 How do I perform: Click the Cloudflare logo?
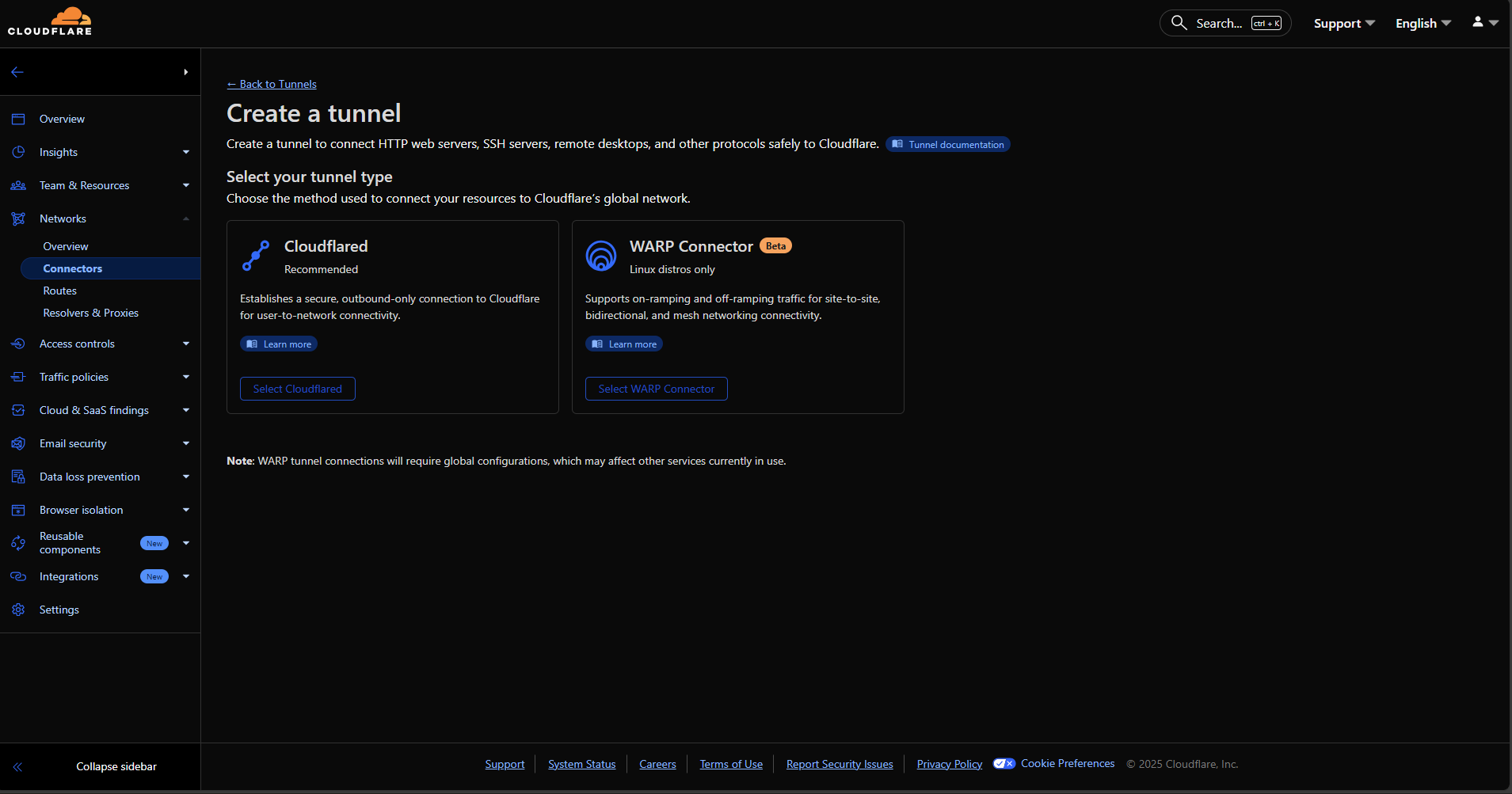[x=50, y=21]
